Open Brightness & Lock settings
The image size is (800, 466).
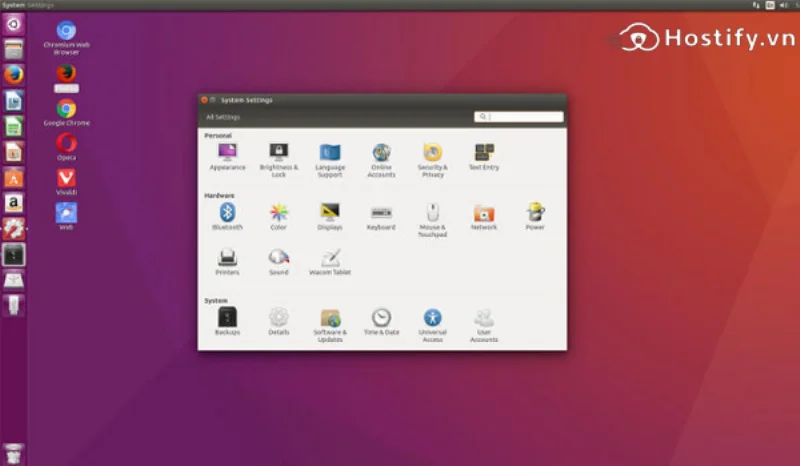click(x=279, y=160)
